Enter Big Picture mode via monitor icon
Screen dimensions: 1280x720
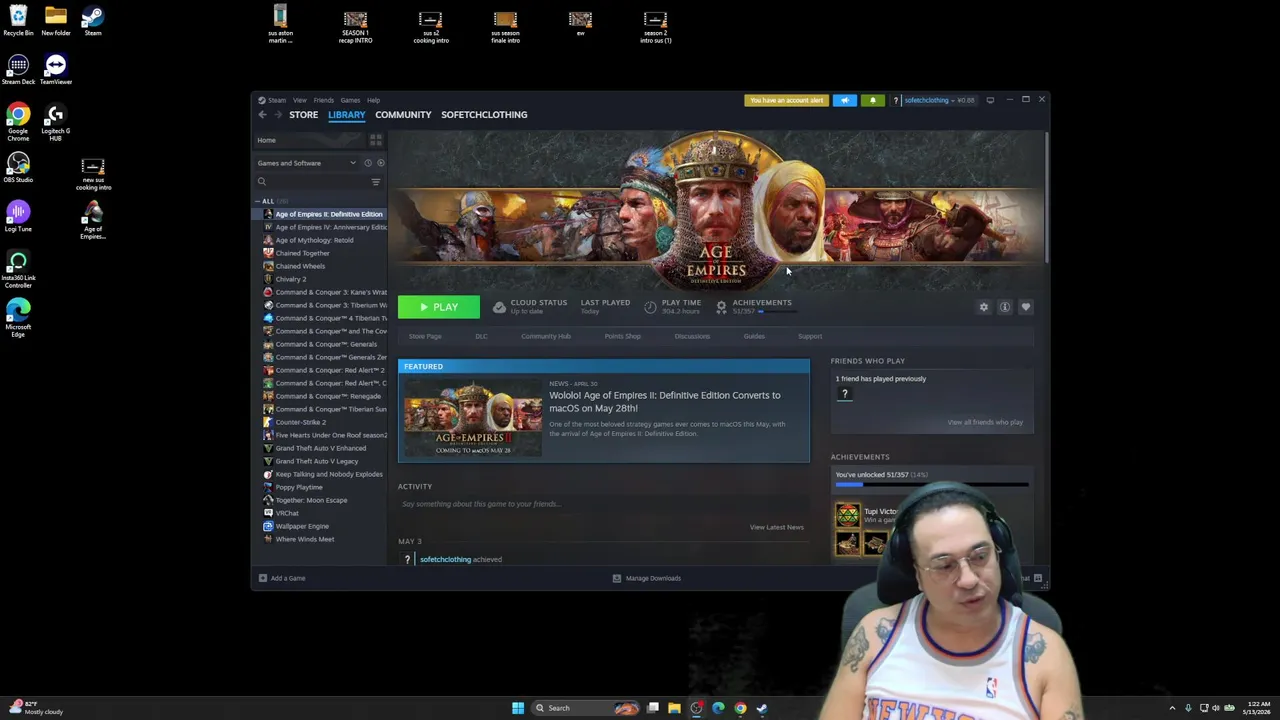(x=990, y=100)
